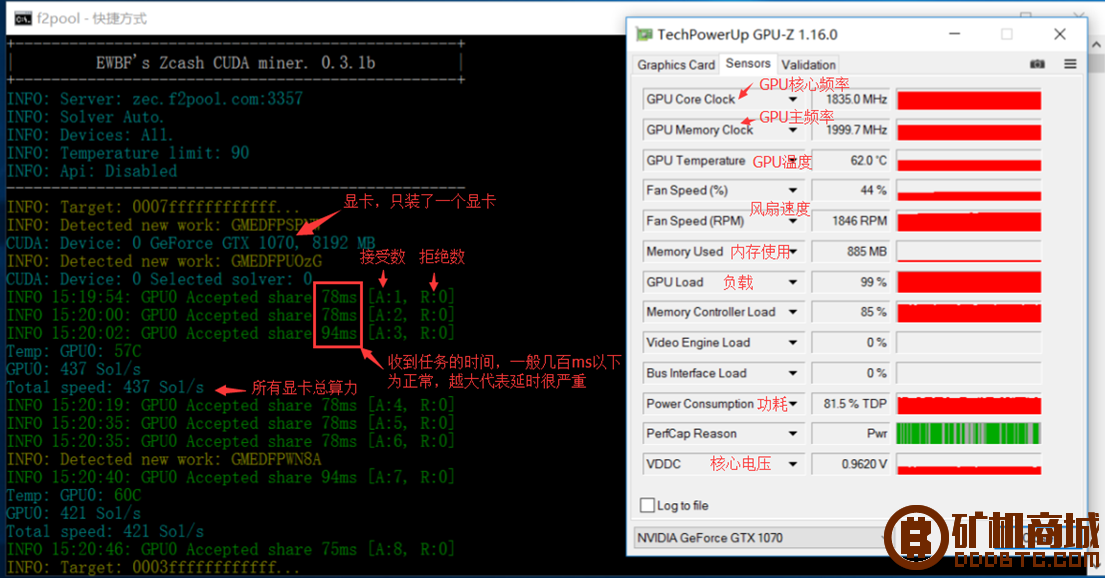Click the 1999.7 MHz memory clock value
Viewport: 1105px width, 578px height.
coord(851,130)
